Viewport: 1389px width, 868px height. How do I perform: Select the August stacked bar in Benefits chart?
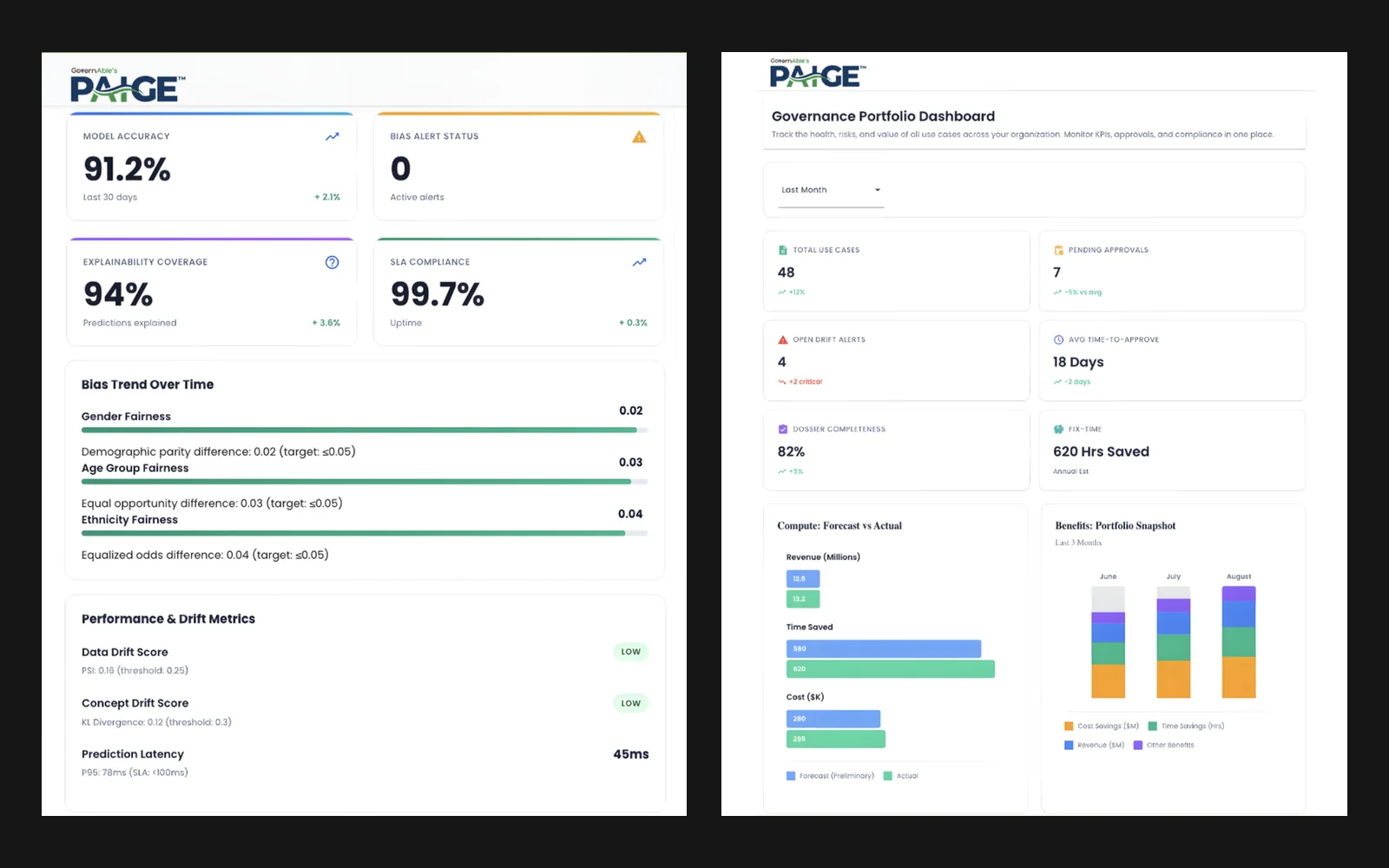(1239, 642)
